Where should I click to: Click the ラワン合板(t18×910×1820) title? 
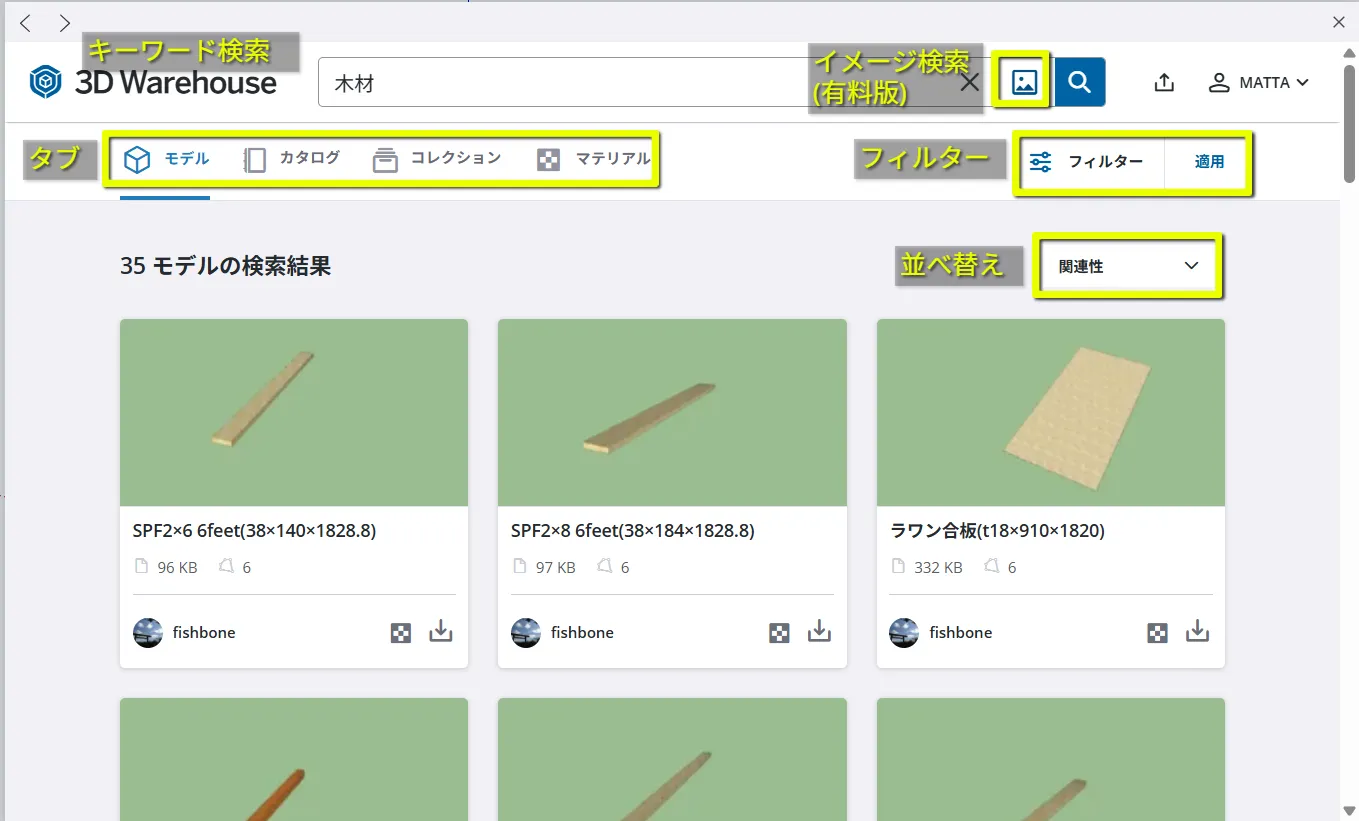click(x=997, y=531)
